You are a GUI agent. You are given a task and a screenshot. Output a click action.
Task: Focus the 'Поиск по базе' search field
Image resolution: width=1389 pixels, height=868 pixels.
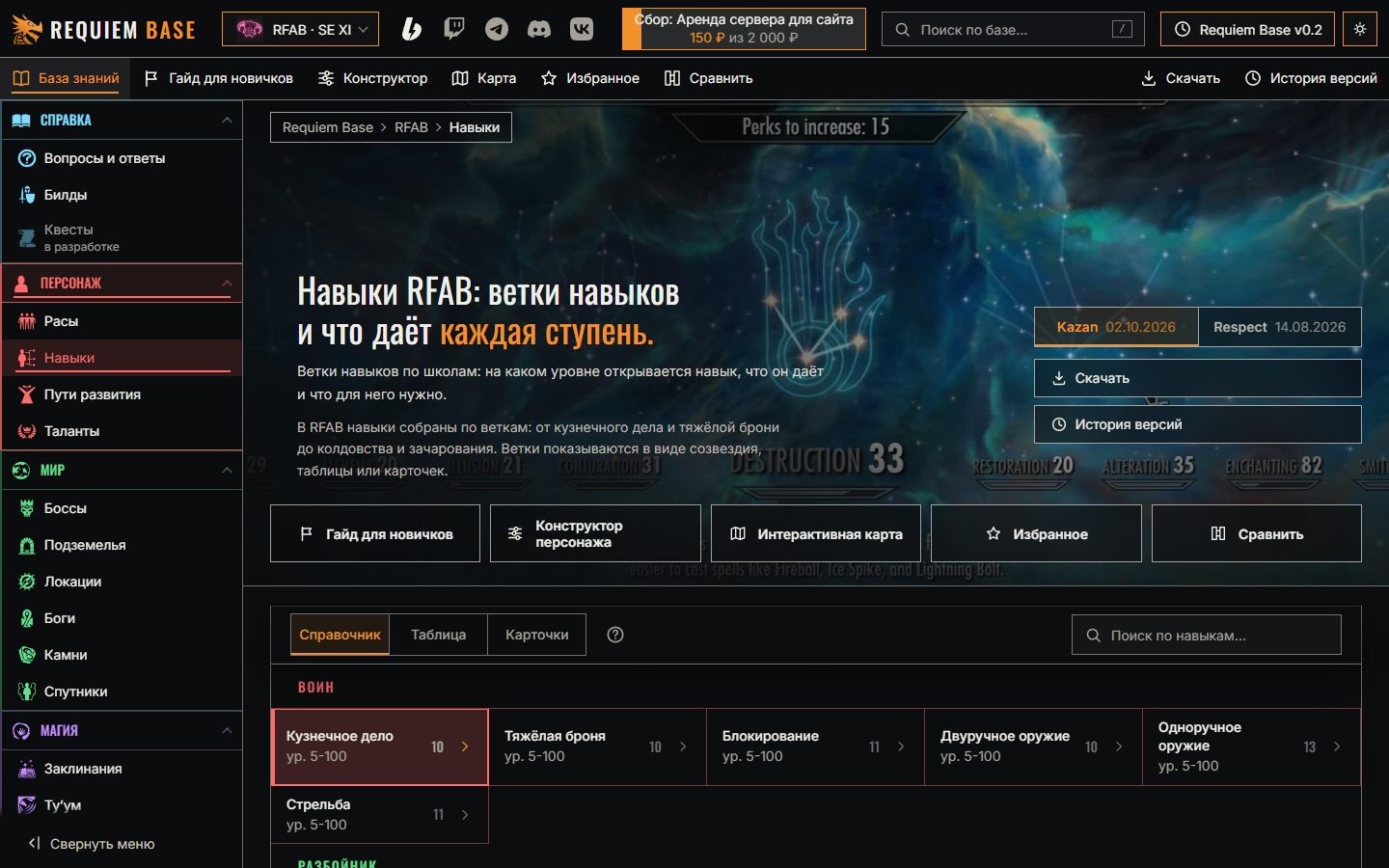tap(1013, 29)
